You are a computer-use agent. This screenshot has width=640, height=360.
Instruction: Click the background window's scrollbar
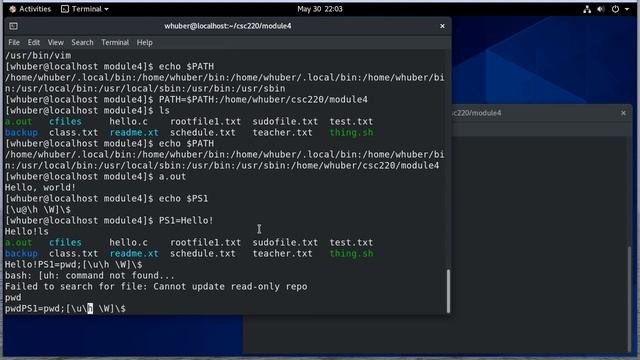(x=629, y=298)
